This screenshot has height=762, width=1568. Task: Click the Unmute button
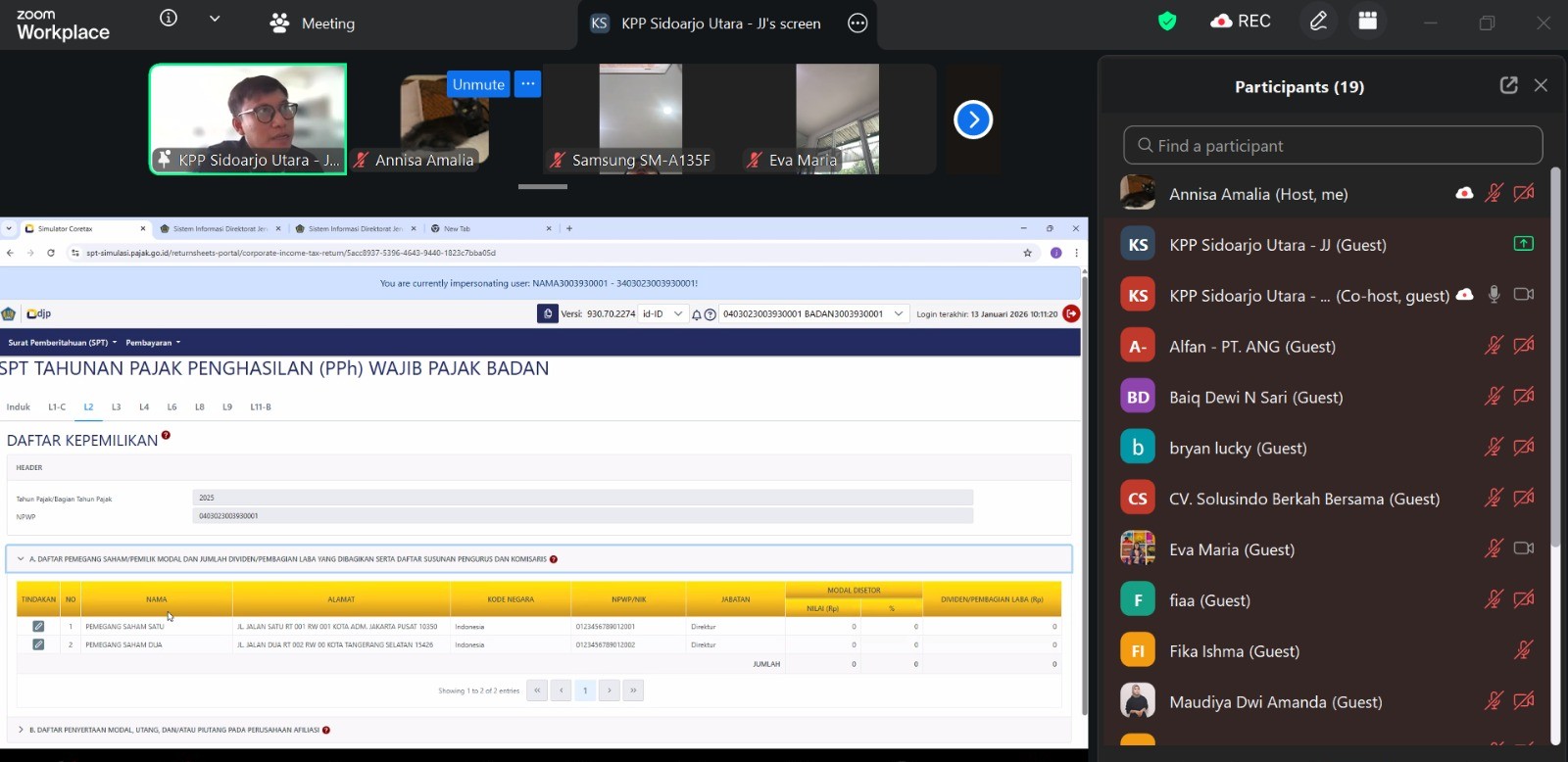coord(478,85)
